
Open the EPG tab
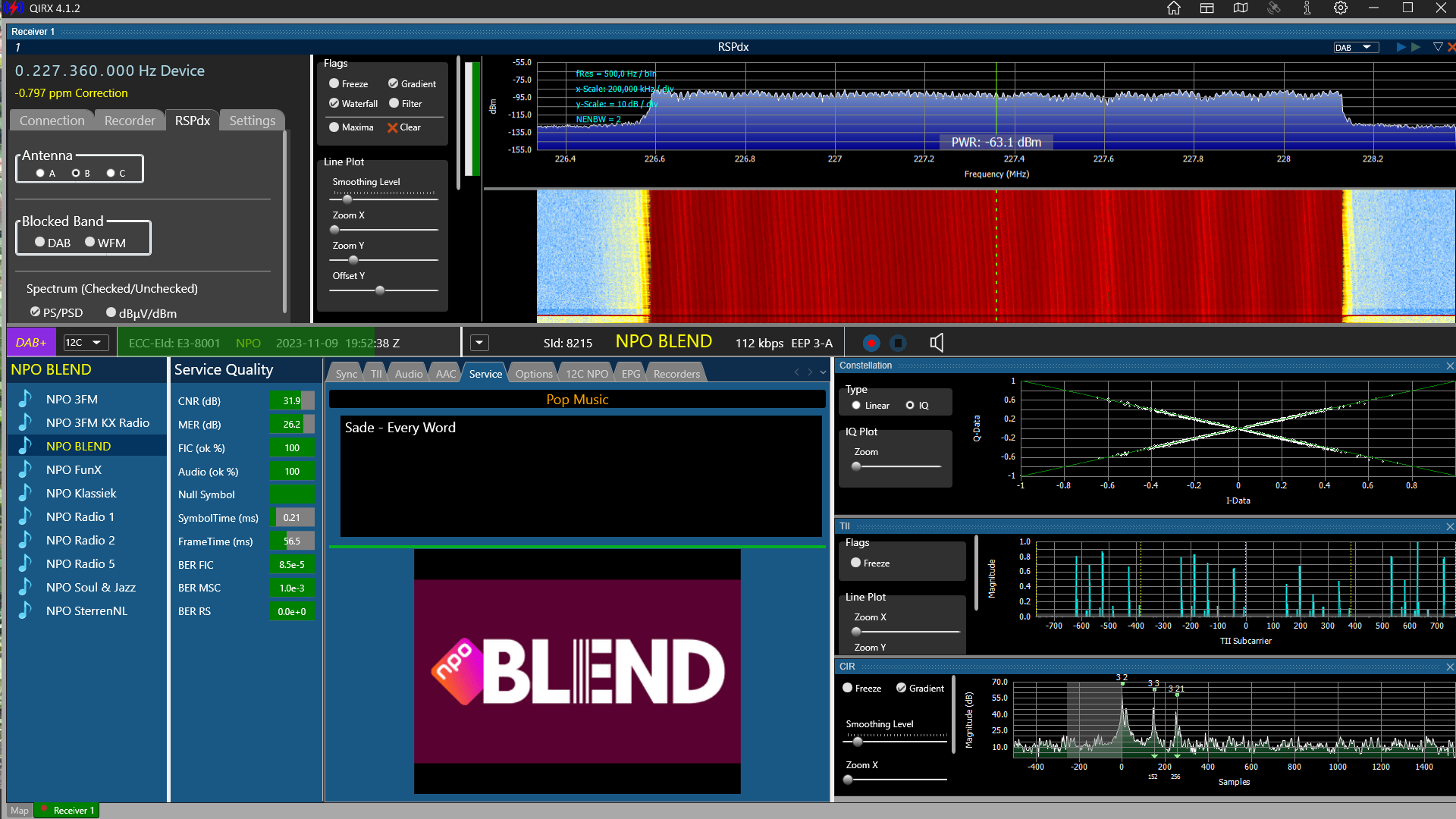click(x=630, y=374)
